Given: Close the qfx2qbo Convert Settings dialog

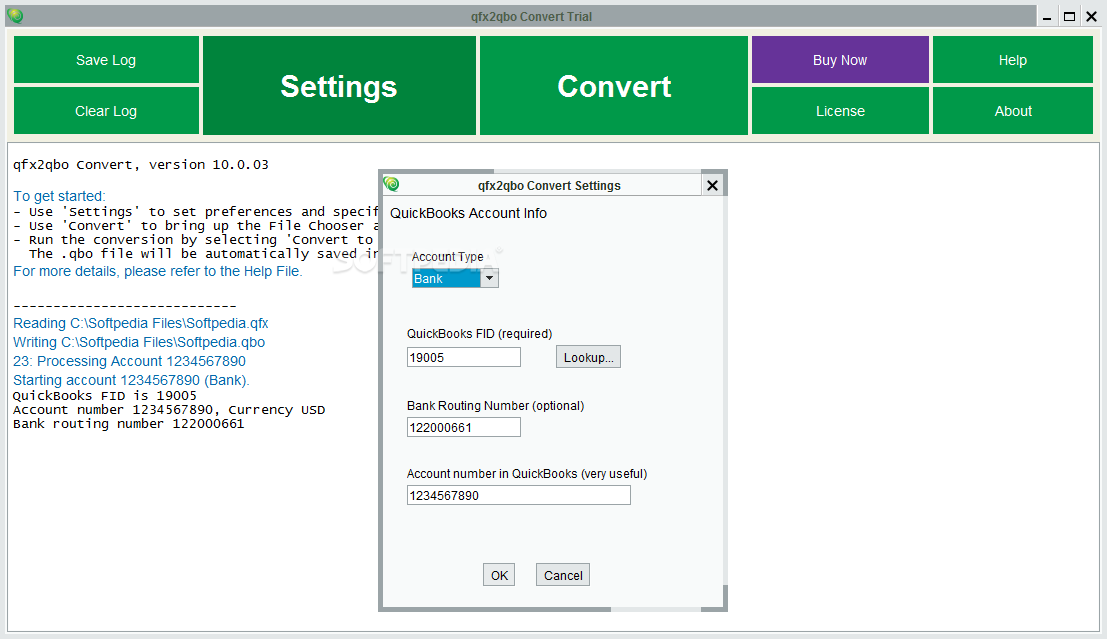Looking at the screenshot, I should pyautogui.click(x=712, y=185).
